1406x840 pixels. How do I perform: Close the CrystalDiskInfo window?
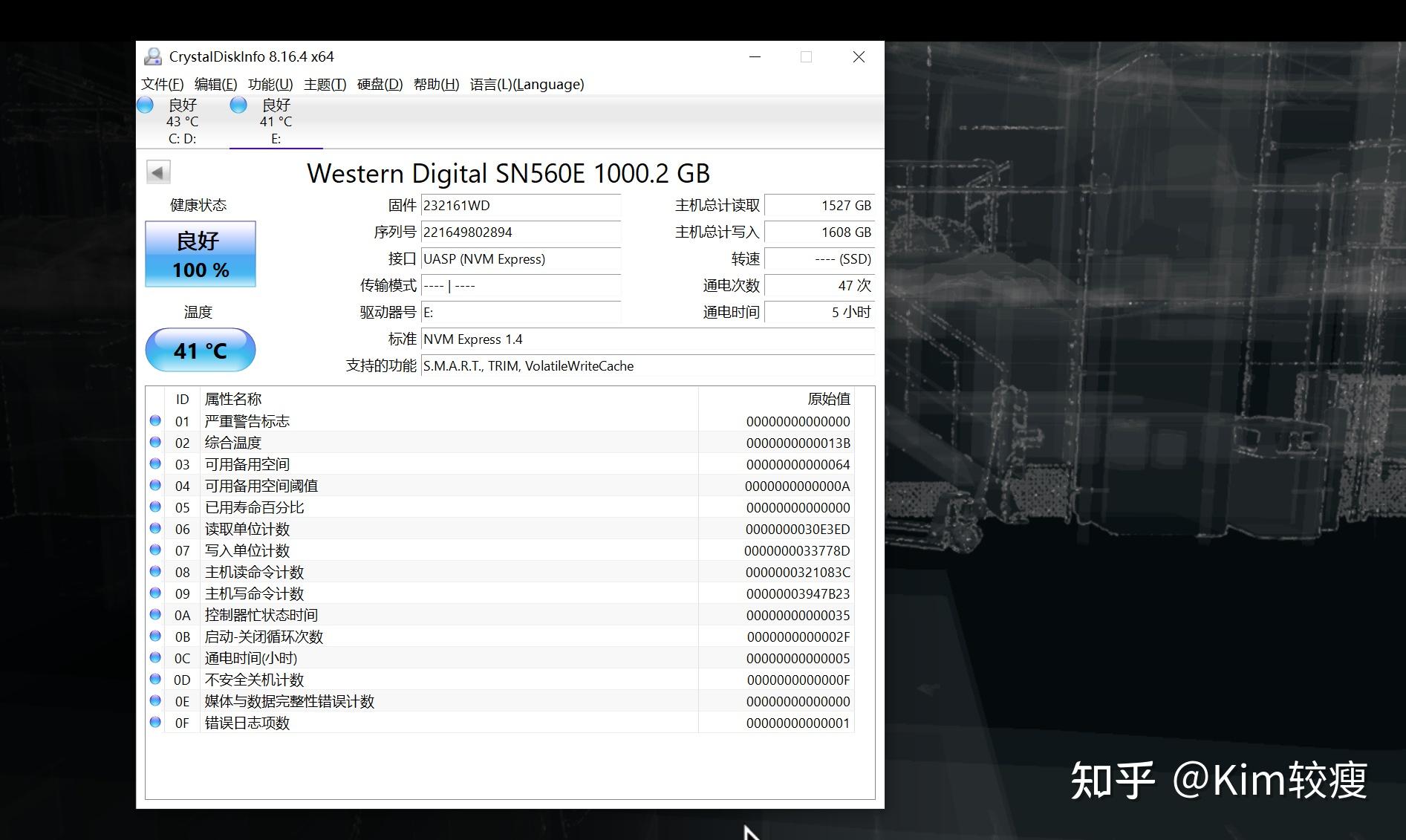859,56
